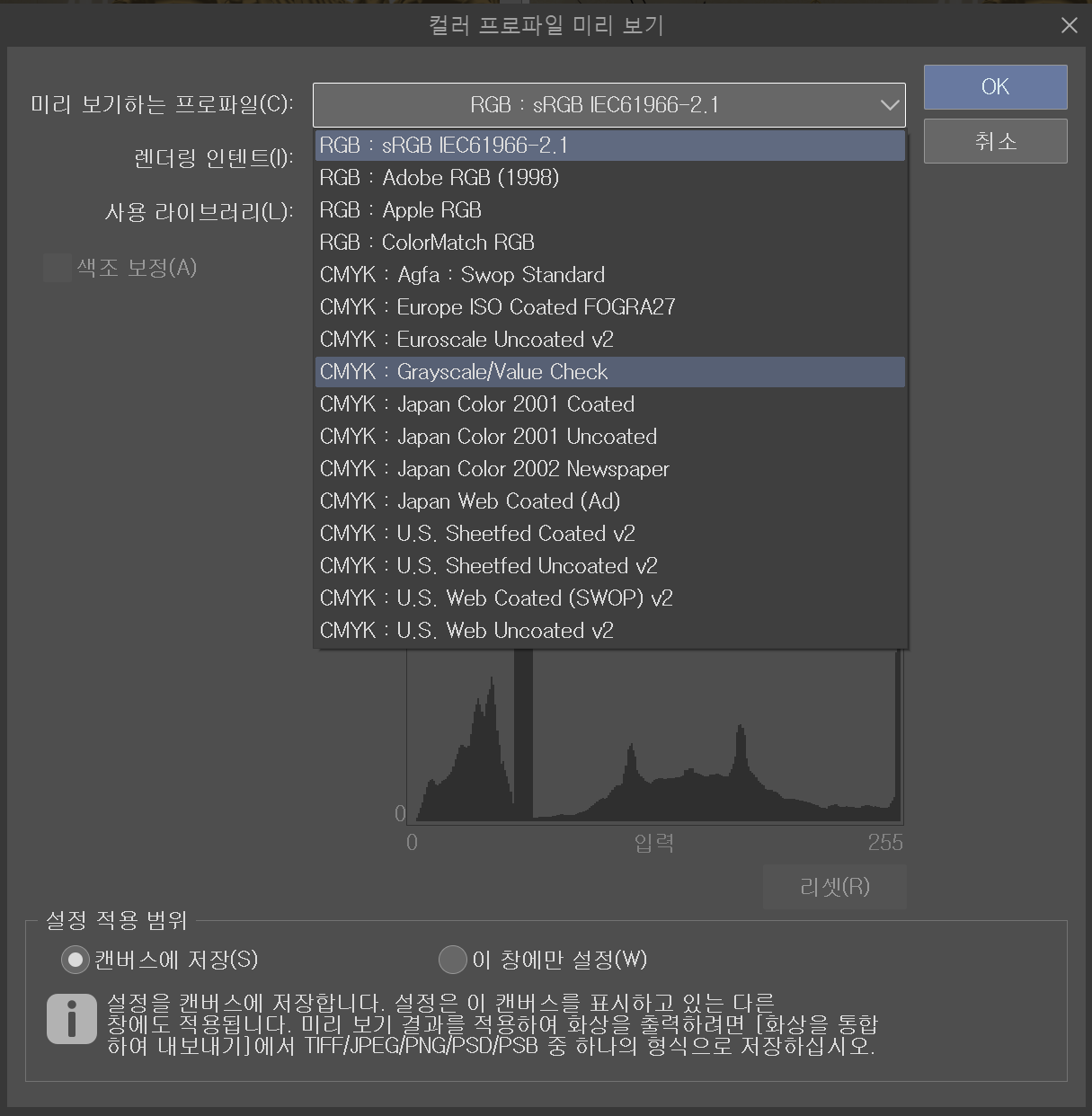
Task: Select 이 창에만 설정(W) radio button
Action: (x=452, y=961)
